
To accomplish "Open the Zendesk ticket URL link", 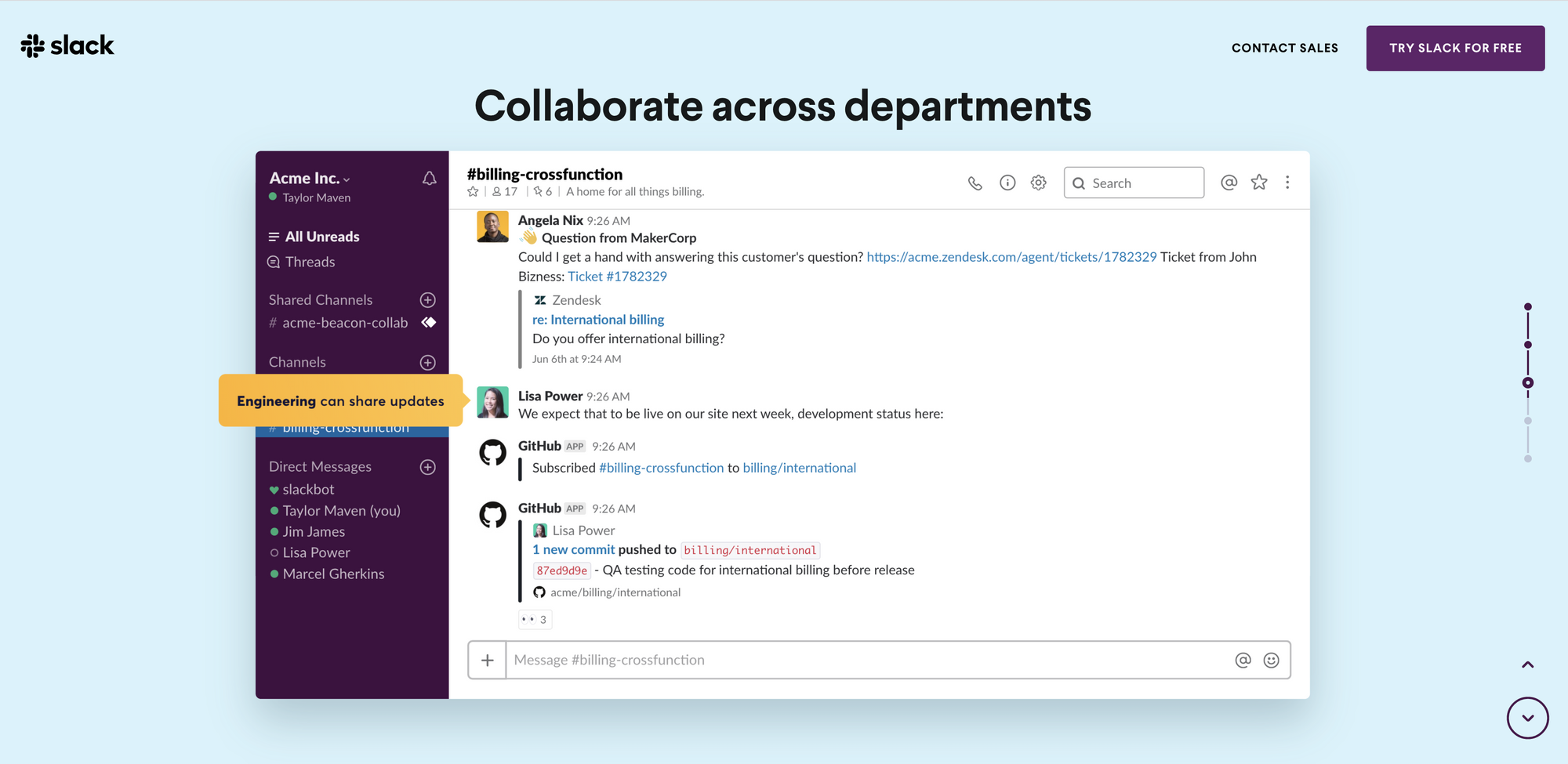I will 1011,257.
